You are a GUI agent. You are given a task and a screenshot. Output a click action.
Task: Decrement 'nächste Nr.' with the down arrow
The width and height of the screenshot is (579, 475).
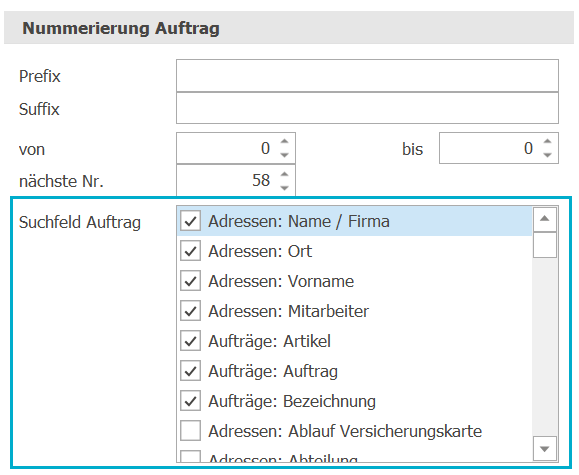284,188
